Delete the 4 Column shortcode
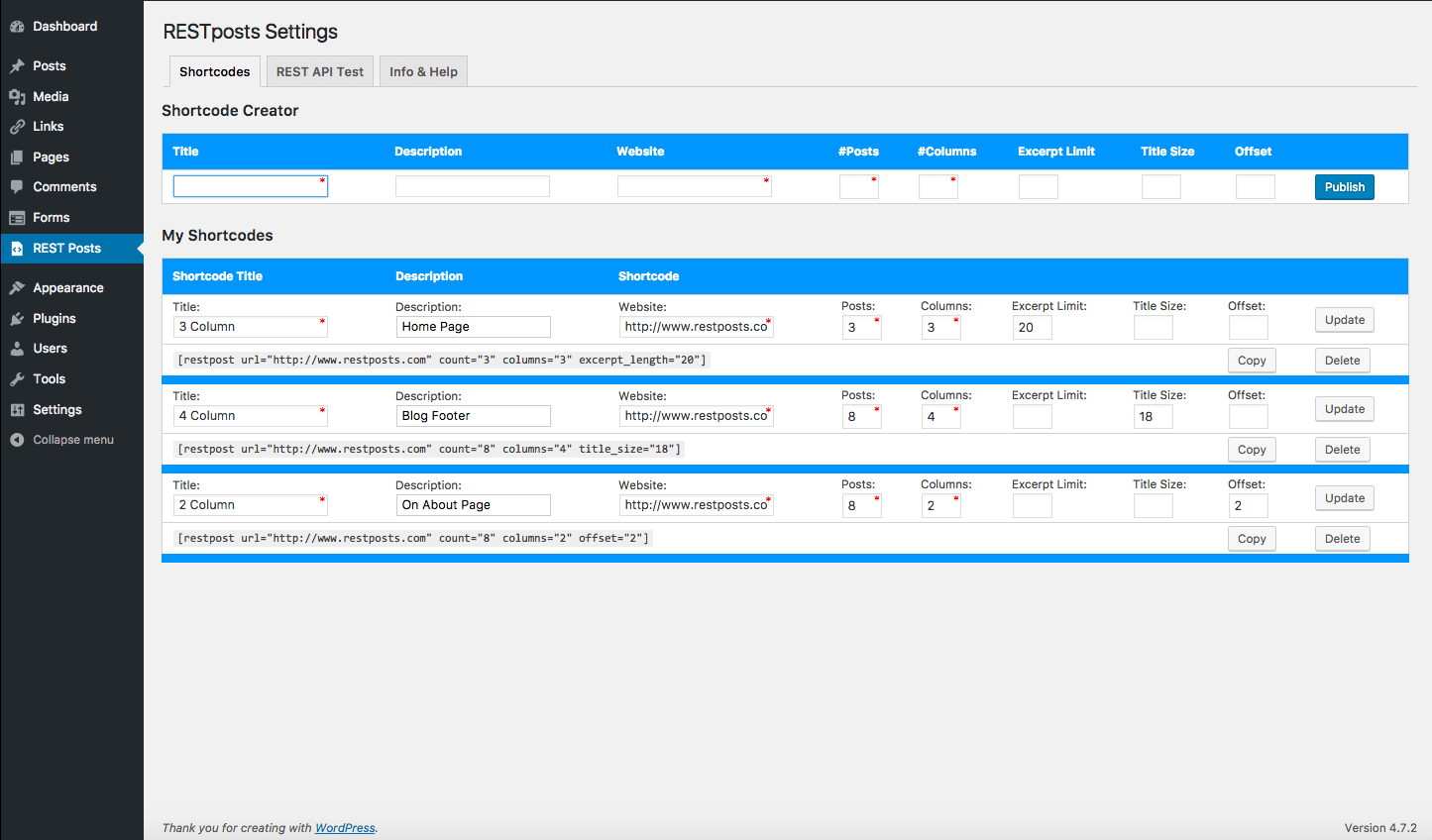 click(1343, 450)
